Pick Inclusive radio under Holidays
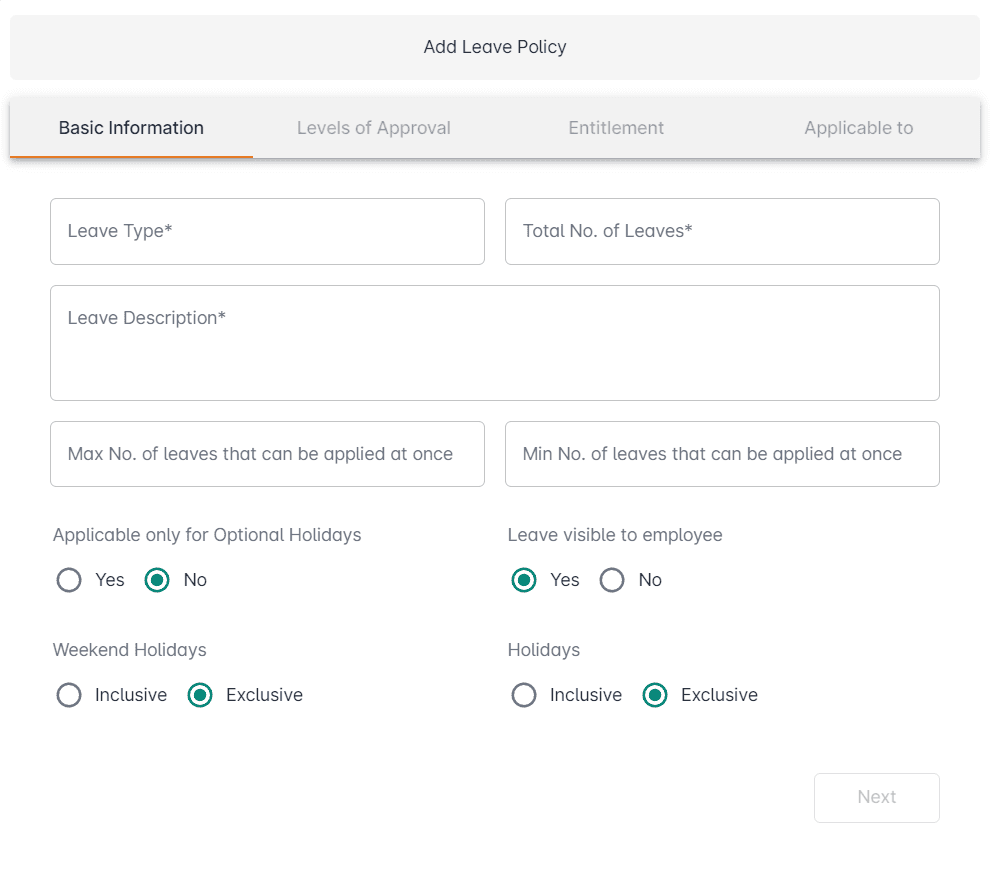 (524, 695)
